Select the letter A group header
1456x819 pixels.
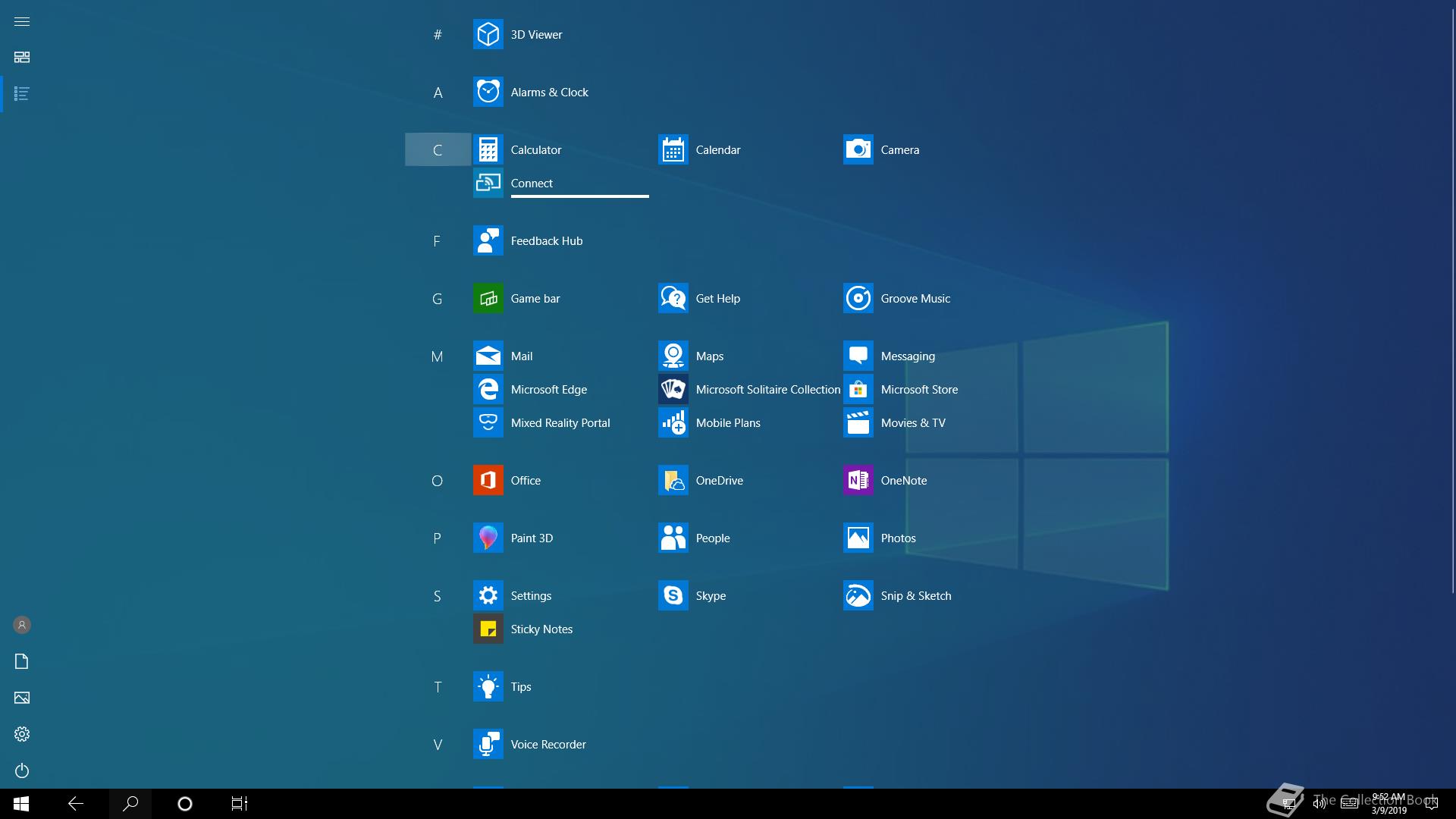coord(438,92)
